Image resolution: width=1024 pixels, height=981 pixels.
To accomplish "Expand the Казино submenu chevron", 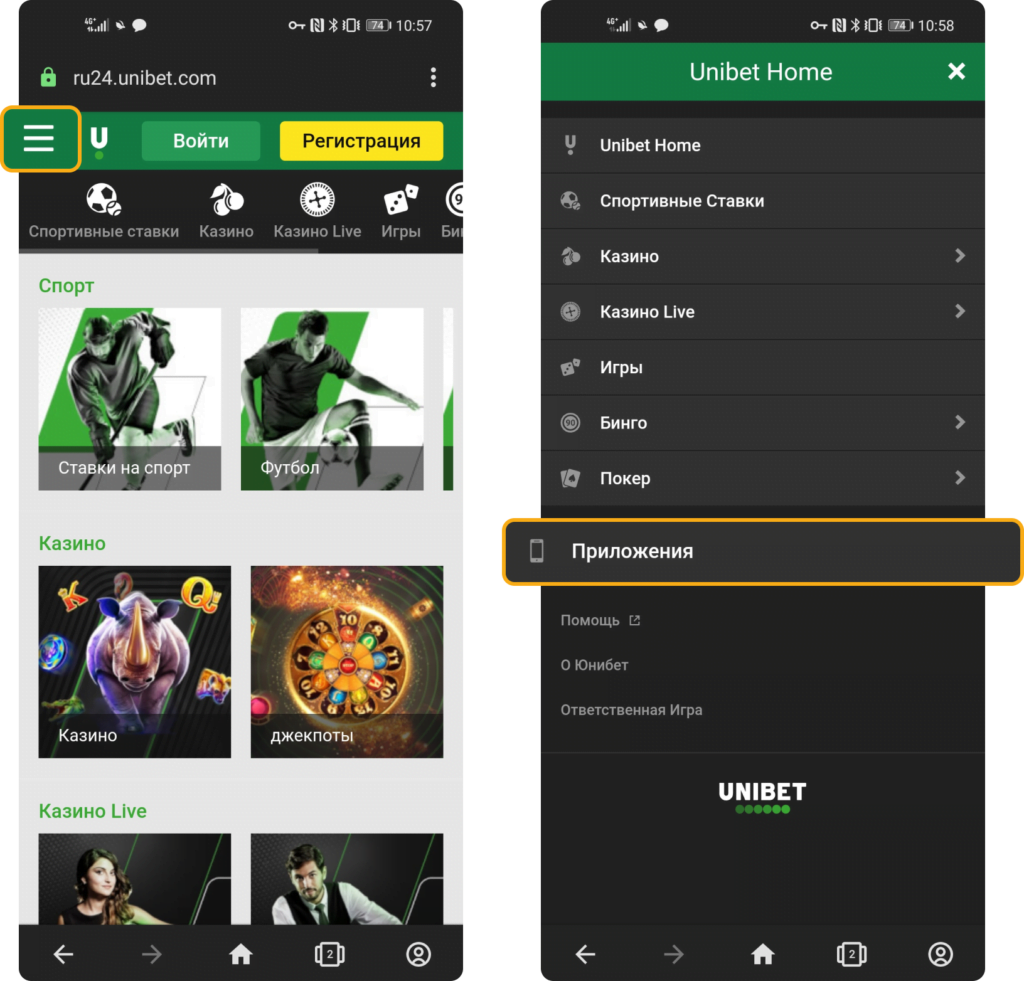I will coord(960,256).
